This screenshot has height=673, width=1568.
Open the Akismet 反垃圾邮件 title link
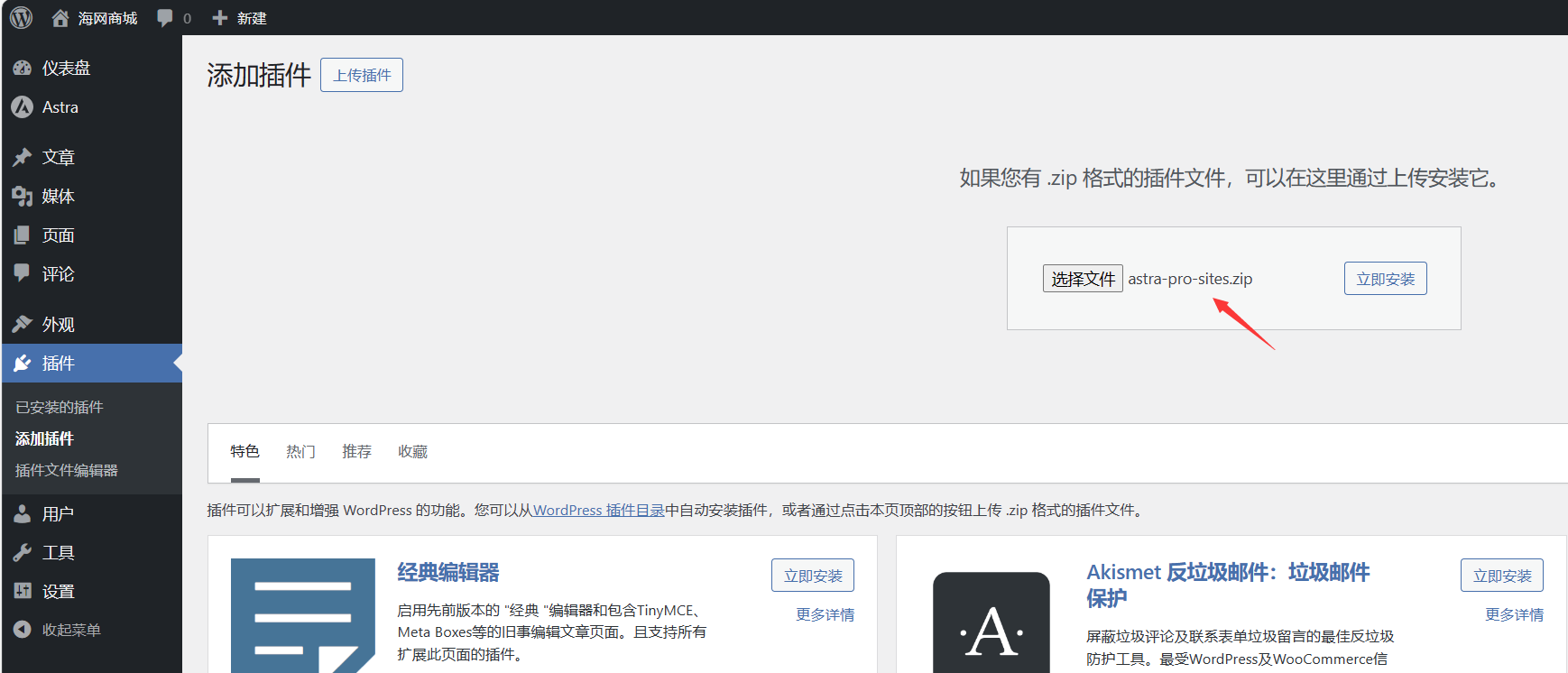click(1228, 585)
